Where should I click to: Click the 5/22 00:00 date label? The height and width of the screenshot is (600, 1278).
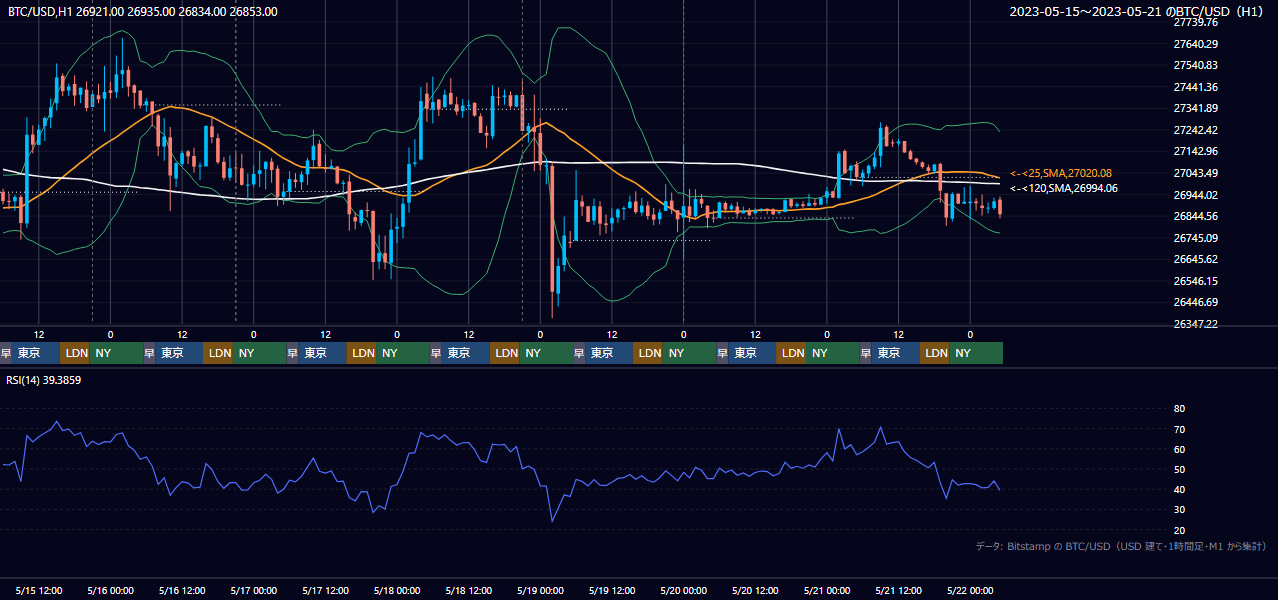click(x=970, y=591)
